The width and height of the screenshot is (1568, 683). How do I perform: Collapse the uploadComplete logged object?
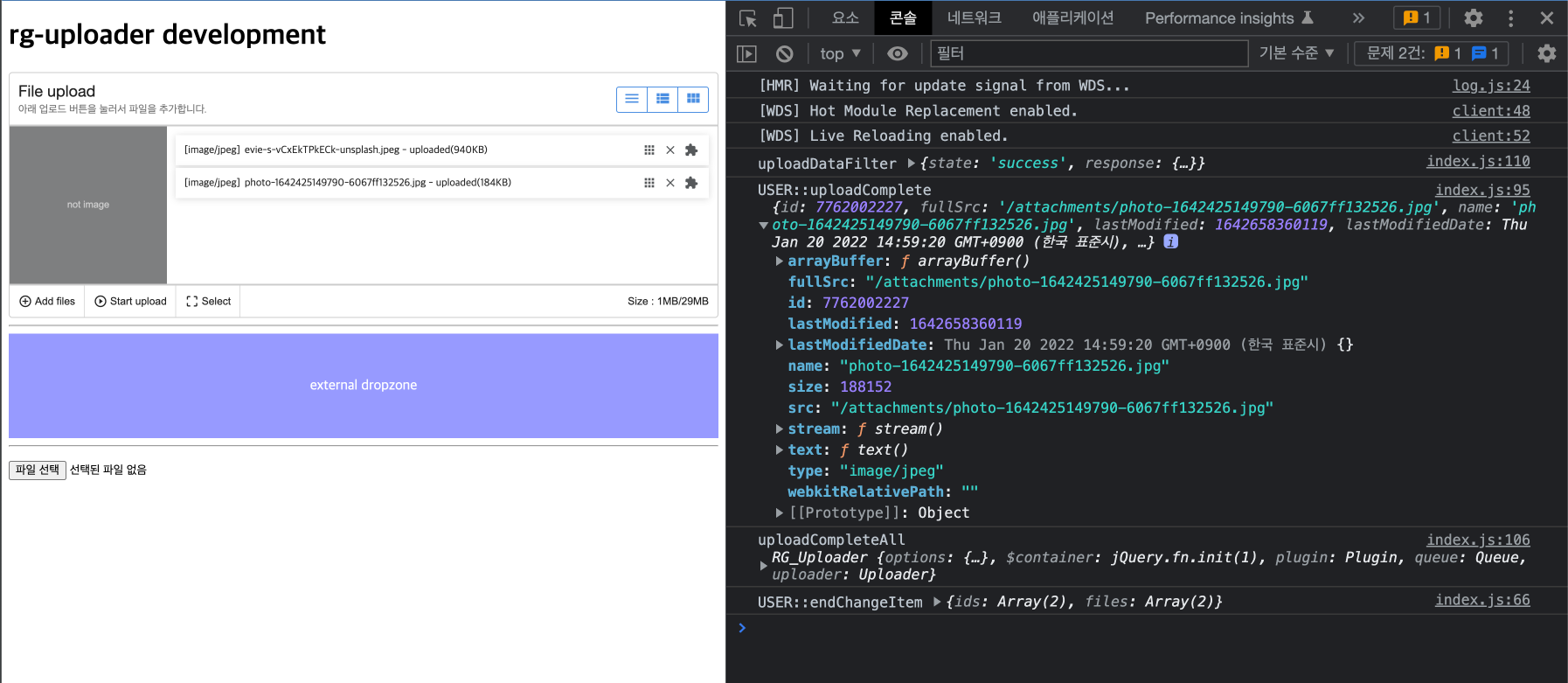pos(763,225)
